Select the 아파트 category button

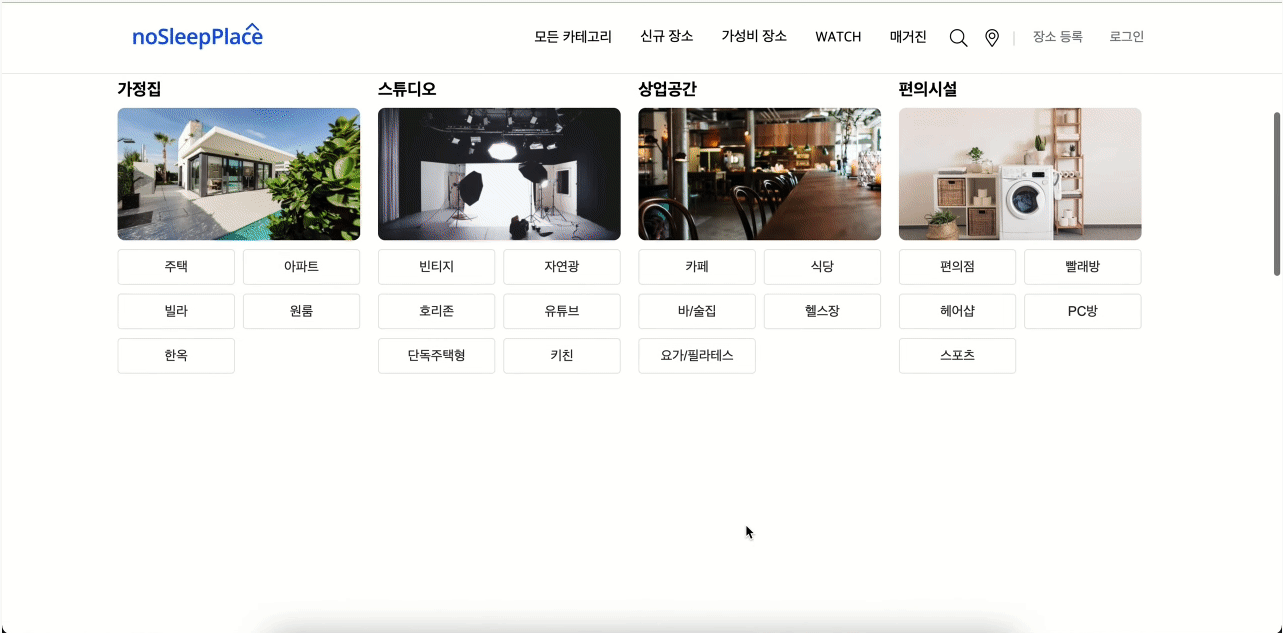[301, 267]
